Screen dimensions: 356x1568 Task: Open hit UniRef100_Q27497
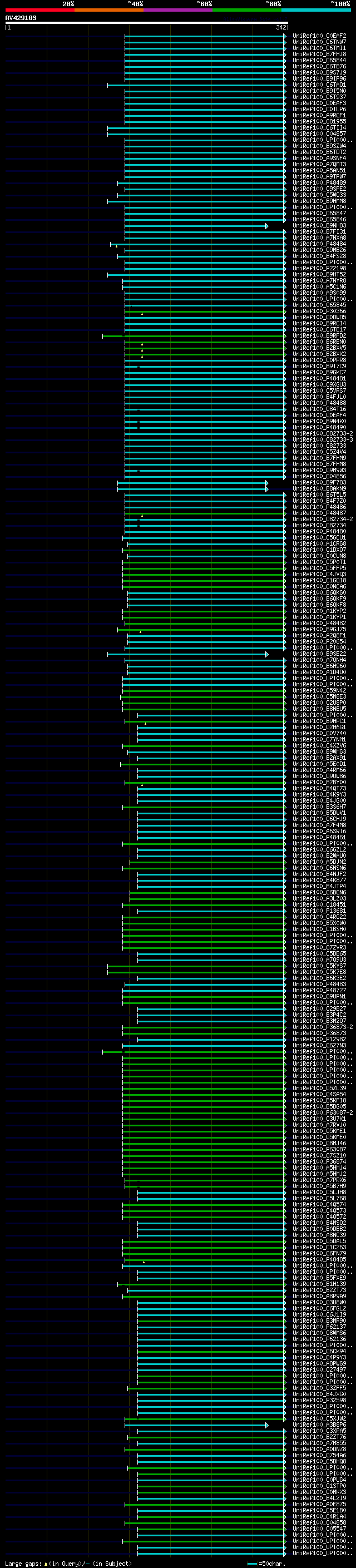coord(319,1371)
